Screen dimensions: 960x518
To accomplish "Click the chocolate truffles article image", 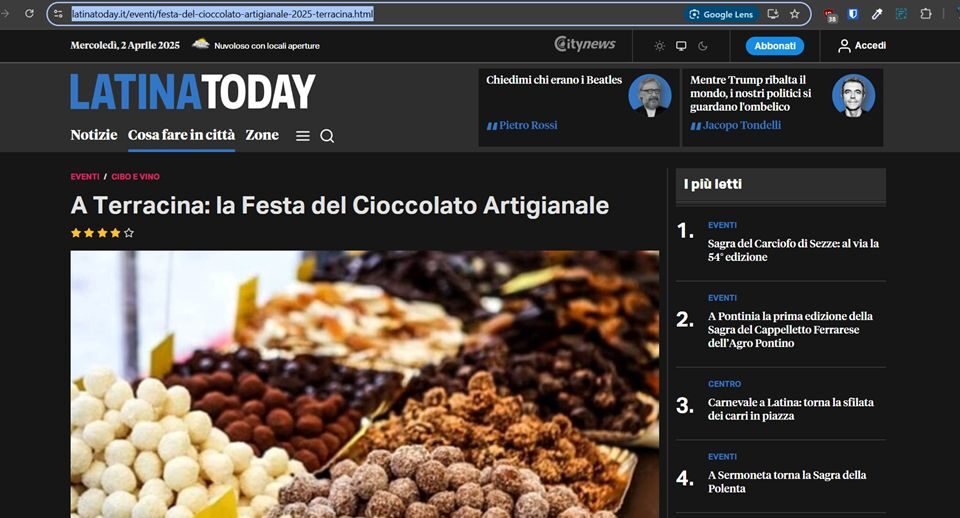I will coord(365,384).
